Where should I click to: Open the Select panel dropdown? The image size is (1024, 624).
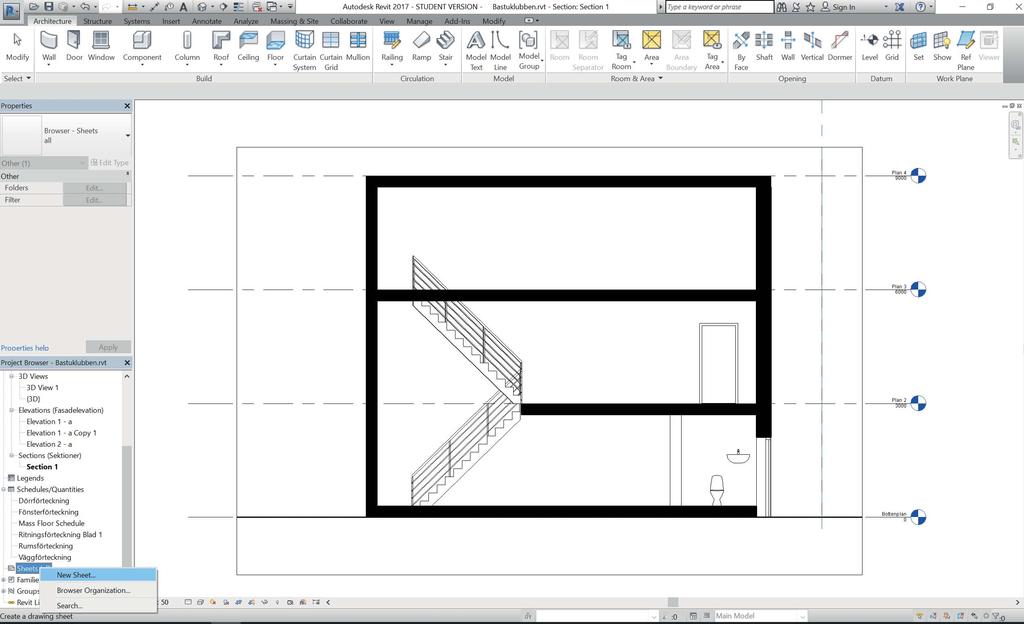pos(17,78)
